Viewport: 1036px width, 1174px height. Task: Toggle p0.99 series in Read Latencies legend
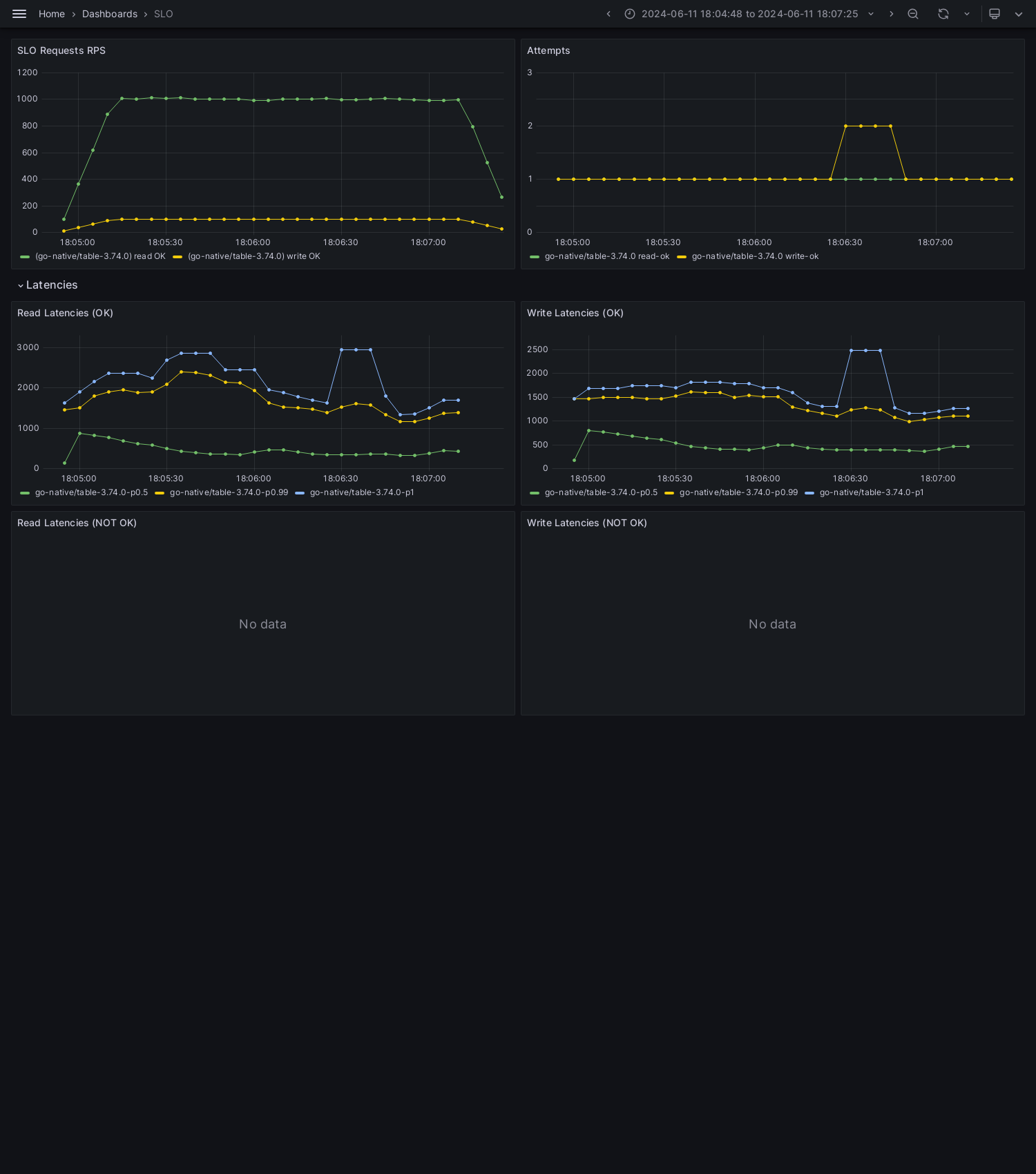[x=229, y=492]
